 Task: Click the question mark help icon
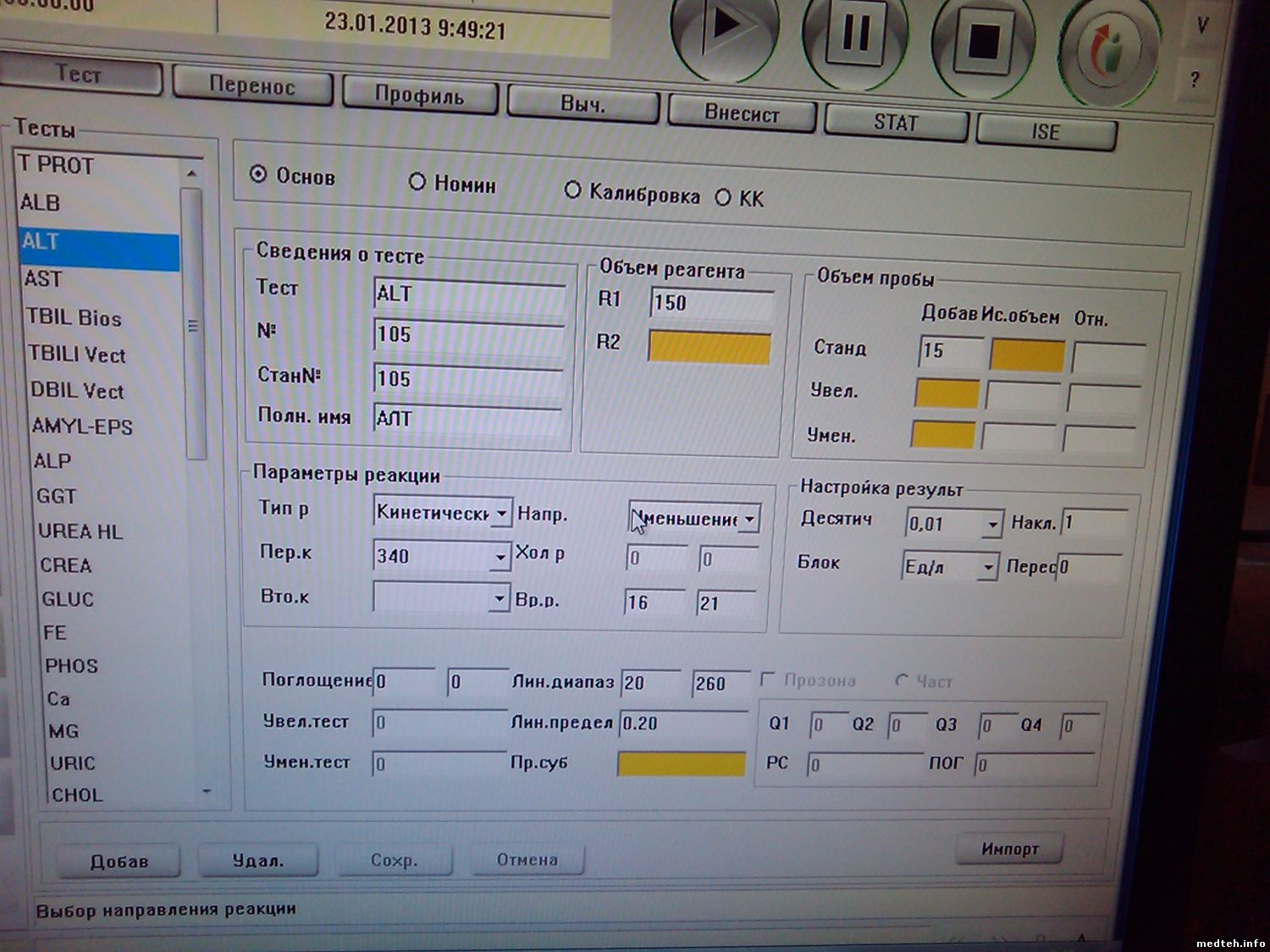1195,80
